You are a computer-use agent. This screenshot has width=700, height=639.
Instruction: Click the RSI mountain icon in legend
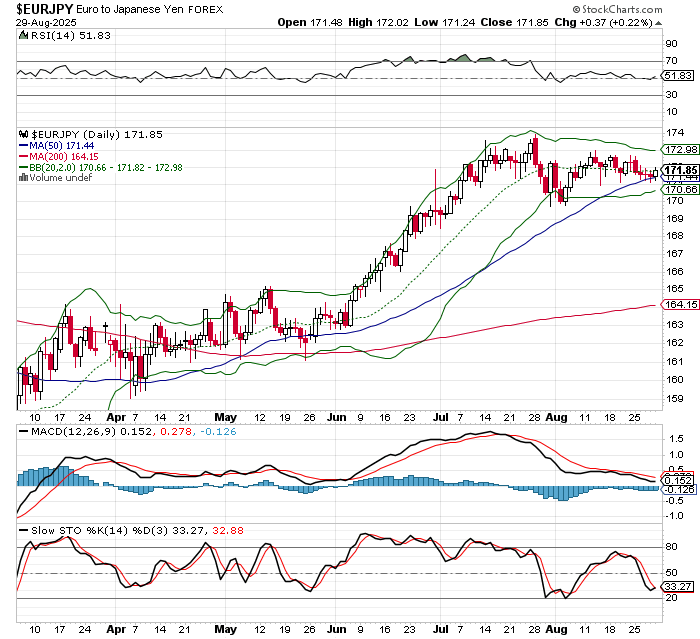tap(24, 36)
